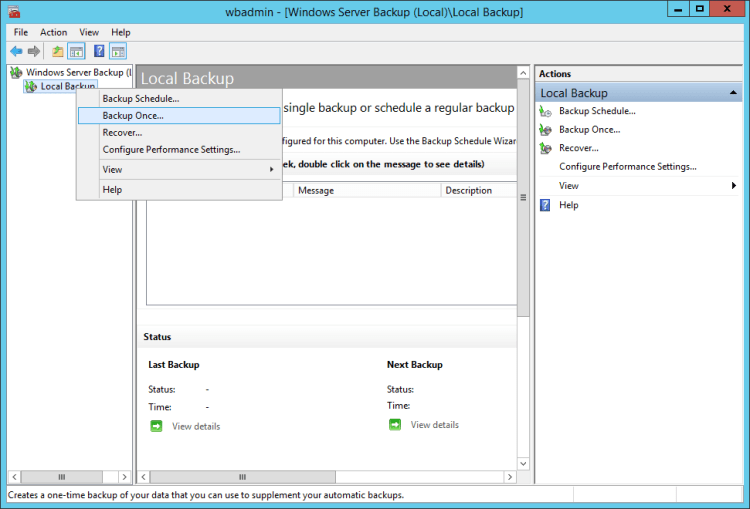Toggle the Show/Hide Action Pane icon
The image size is (750, 509).
click(x=118, y=51)
